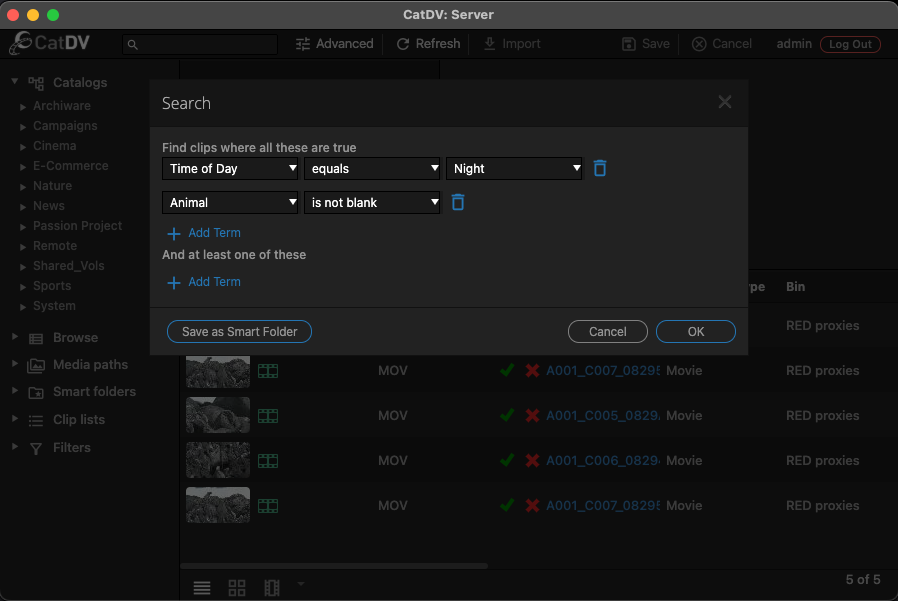898x601 pixels.
Task: Click the Browse sidebar icon
Action: click(x=36, y=339)
